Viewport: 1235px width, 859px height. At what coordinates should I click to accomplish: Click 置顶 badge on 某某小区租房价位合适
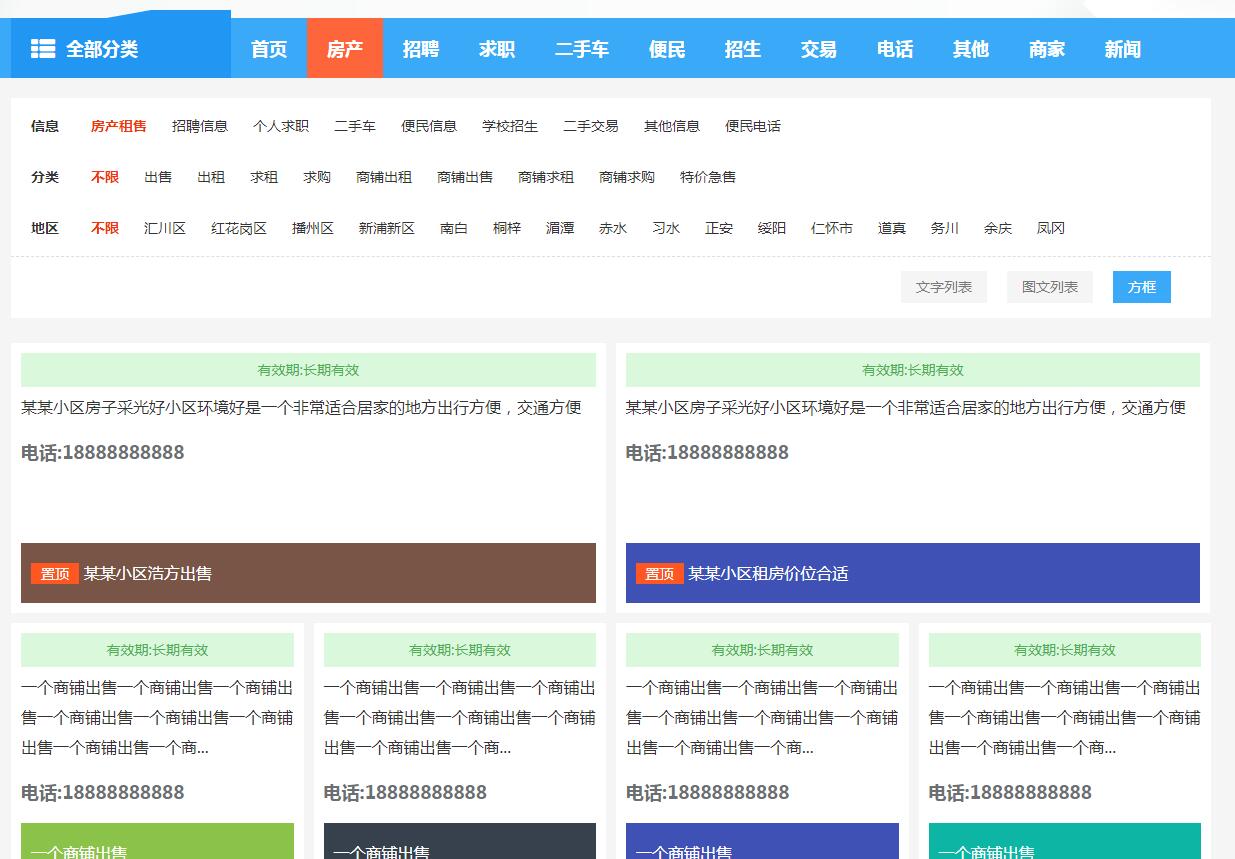pos(659,574)
